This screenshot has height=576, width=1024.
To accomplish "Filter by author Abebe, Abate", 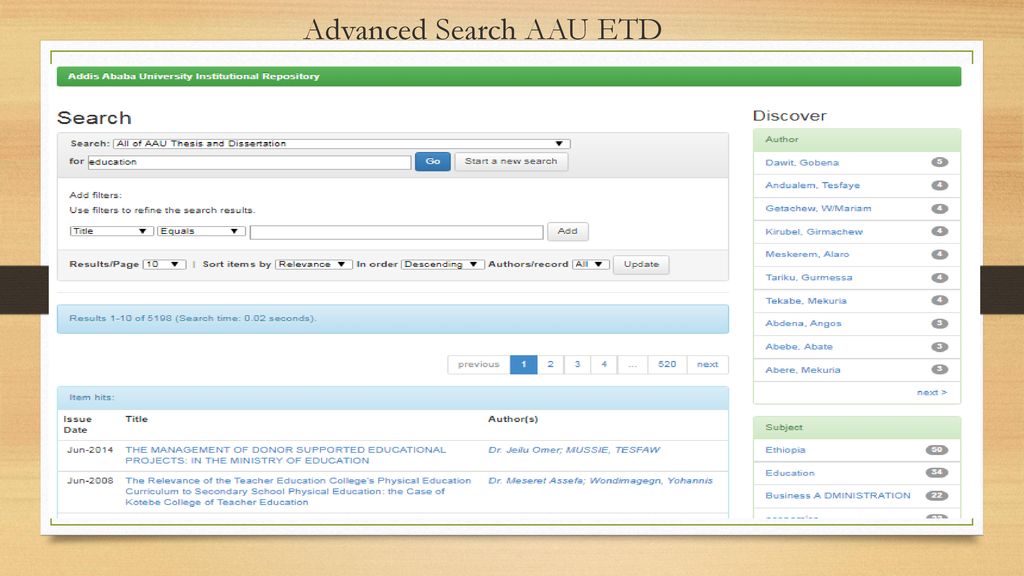I will tap(799, 347).
